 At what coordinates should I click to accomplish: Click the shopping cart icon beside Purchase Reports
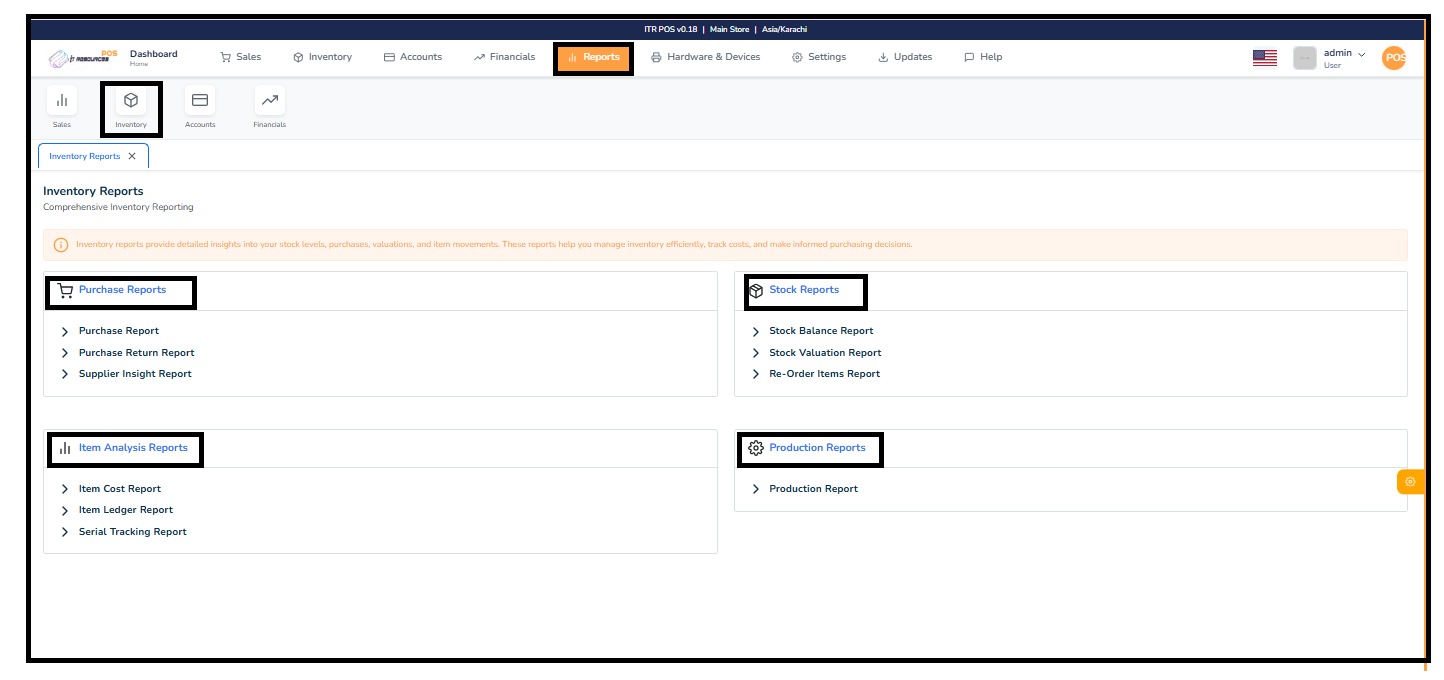[65, 289]
